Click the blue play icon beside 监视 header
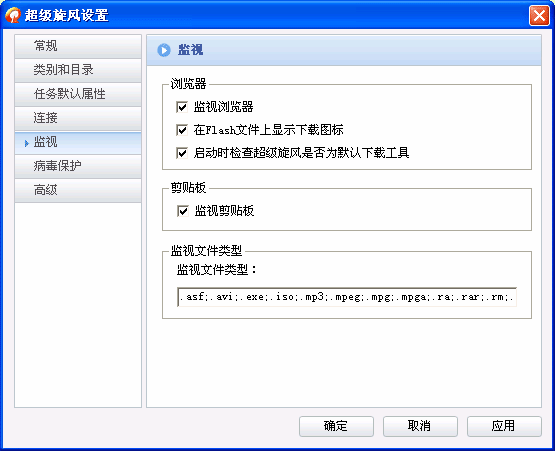The height and width of the screenshot is (451, 555). pyautogui.click(x=164, y=50)
